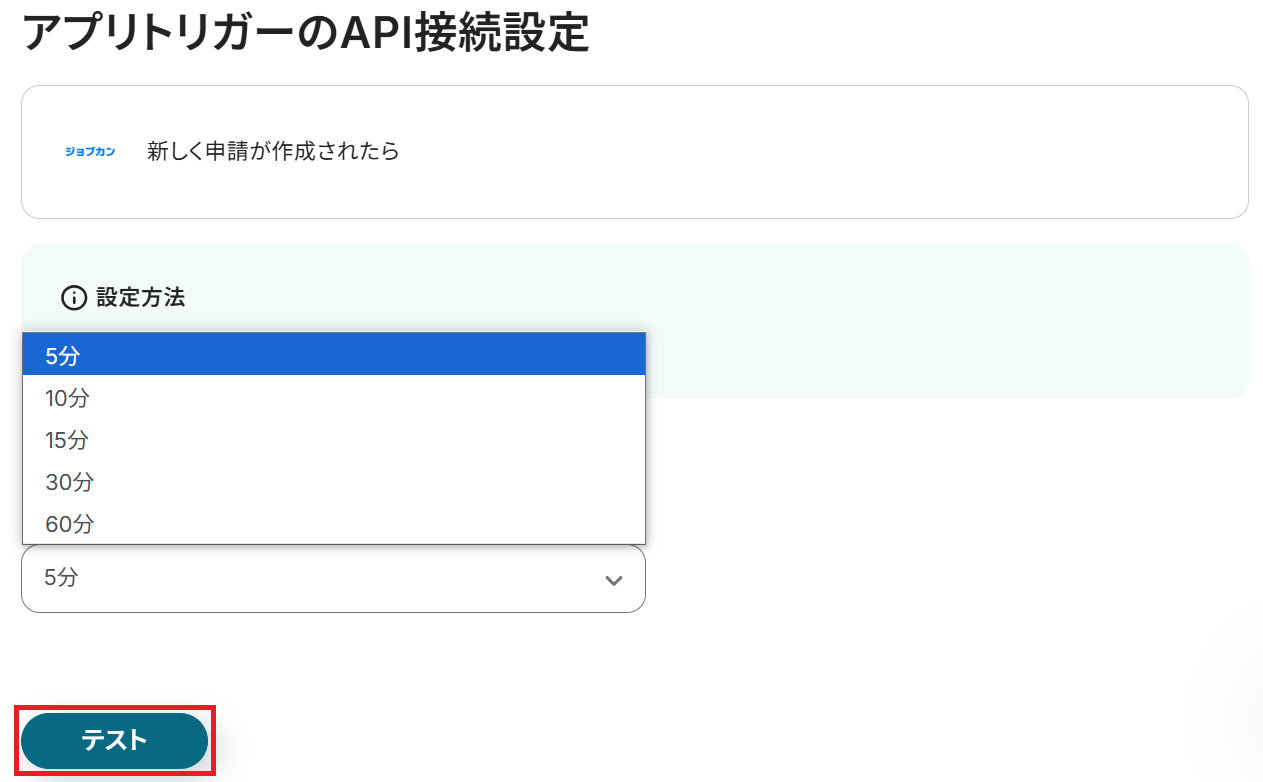This screenshot has width=1263, height=782.
Task: Choose 15分 from the dropdown list
Action: pos(67,440)
